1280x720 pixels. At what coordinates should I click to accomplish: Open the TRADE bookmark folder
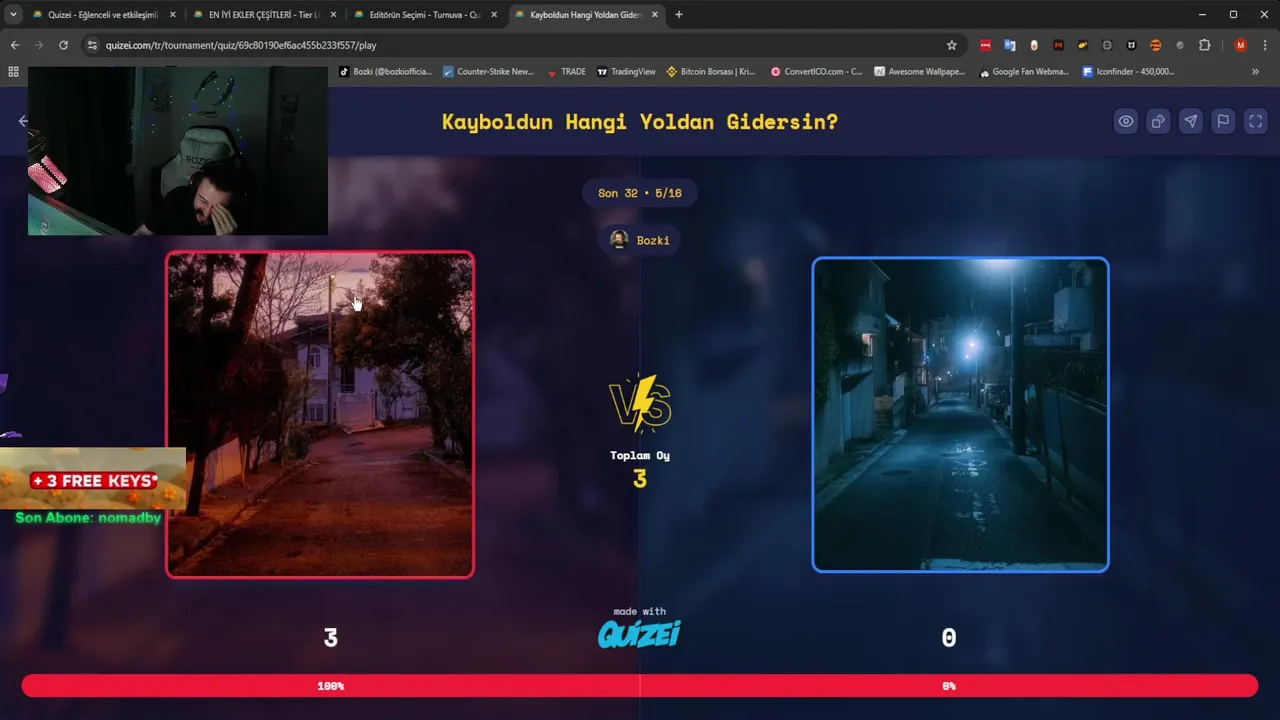coord(566,72)
